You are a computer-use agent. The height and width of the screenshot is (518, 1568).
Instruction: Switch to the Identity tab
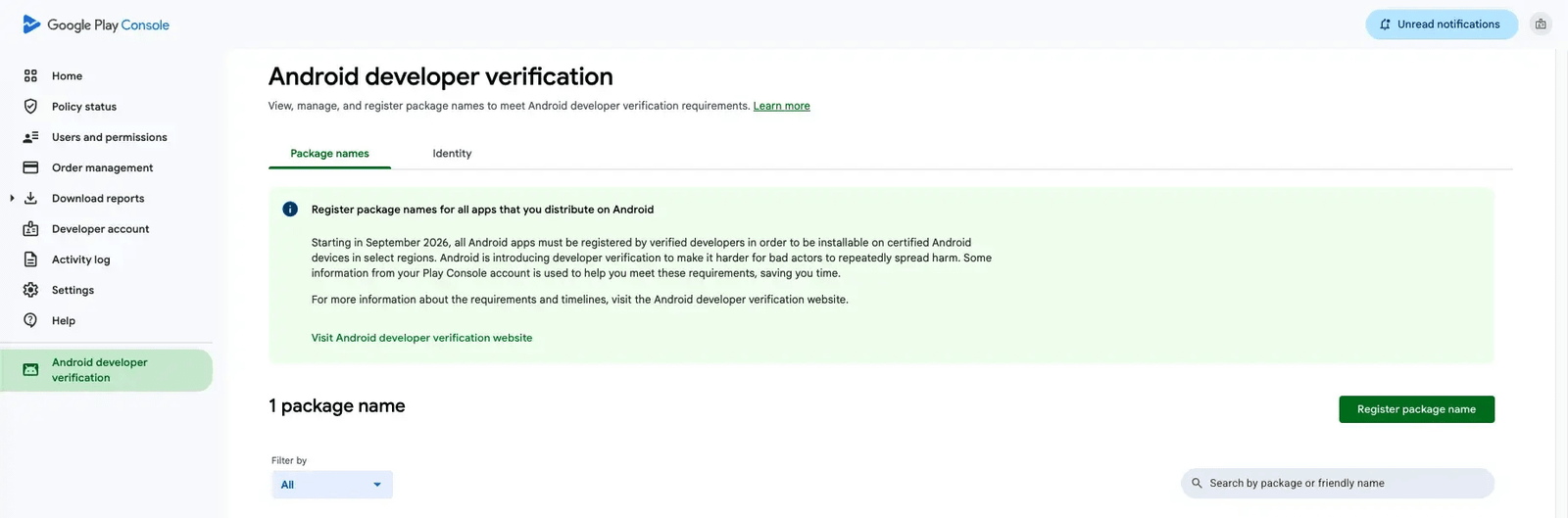(452, 154)
